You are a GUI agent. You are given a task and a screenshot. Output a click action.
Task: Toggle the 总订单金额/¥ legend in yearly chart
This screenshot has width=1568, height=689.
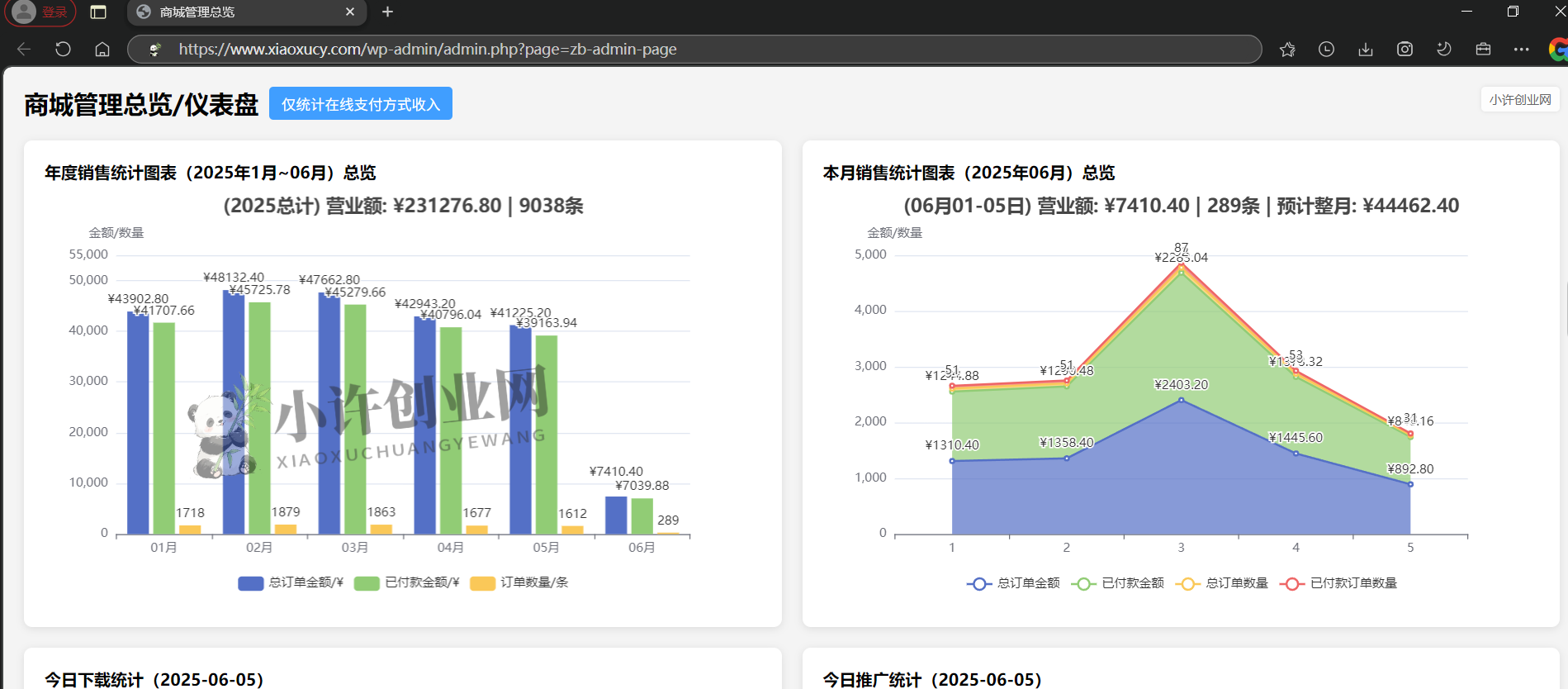point(291,582)
